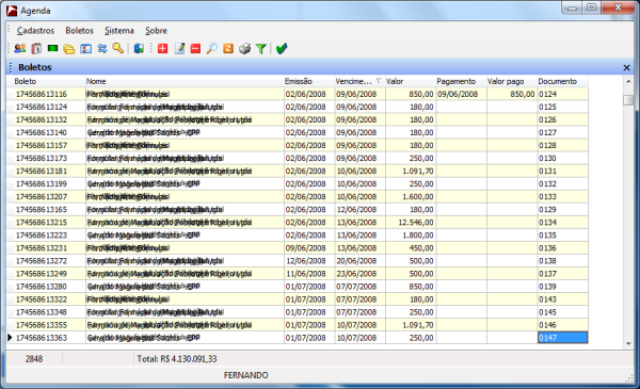Open the Sobre menu
Image resolution: width=640 pixels, height=389 pixels.
(x=156, y=31)
